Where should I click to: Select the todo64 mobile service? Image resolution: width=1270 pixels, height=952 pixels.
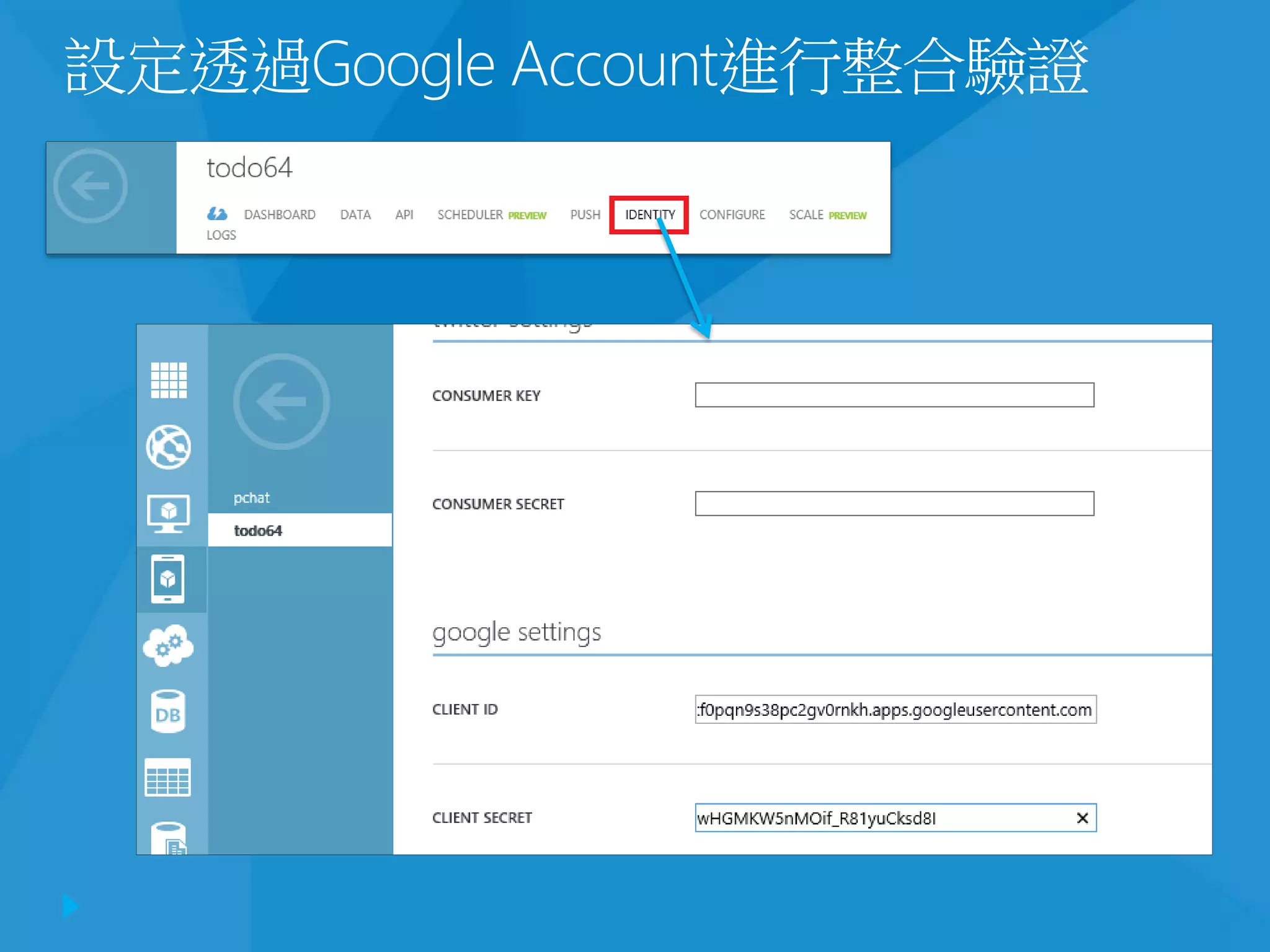point(300,531)
